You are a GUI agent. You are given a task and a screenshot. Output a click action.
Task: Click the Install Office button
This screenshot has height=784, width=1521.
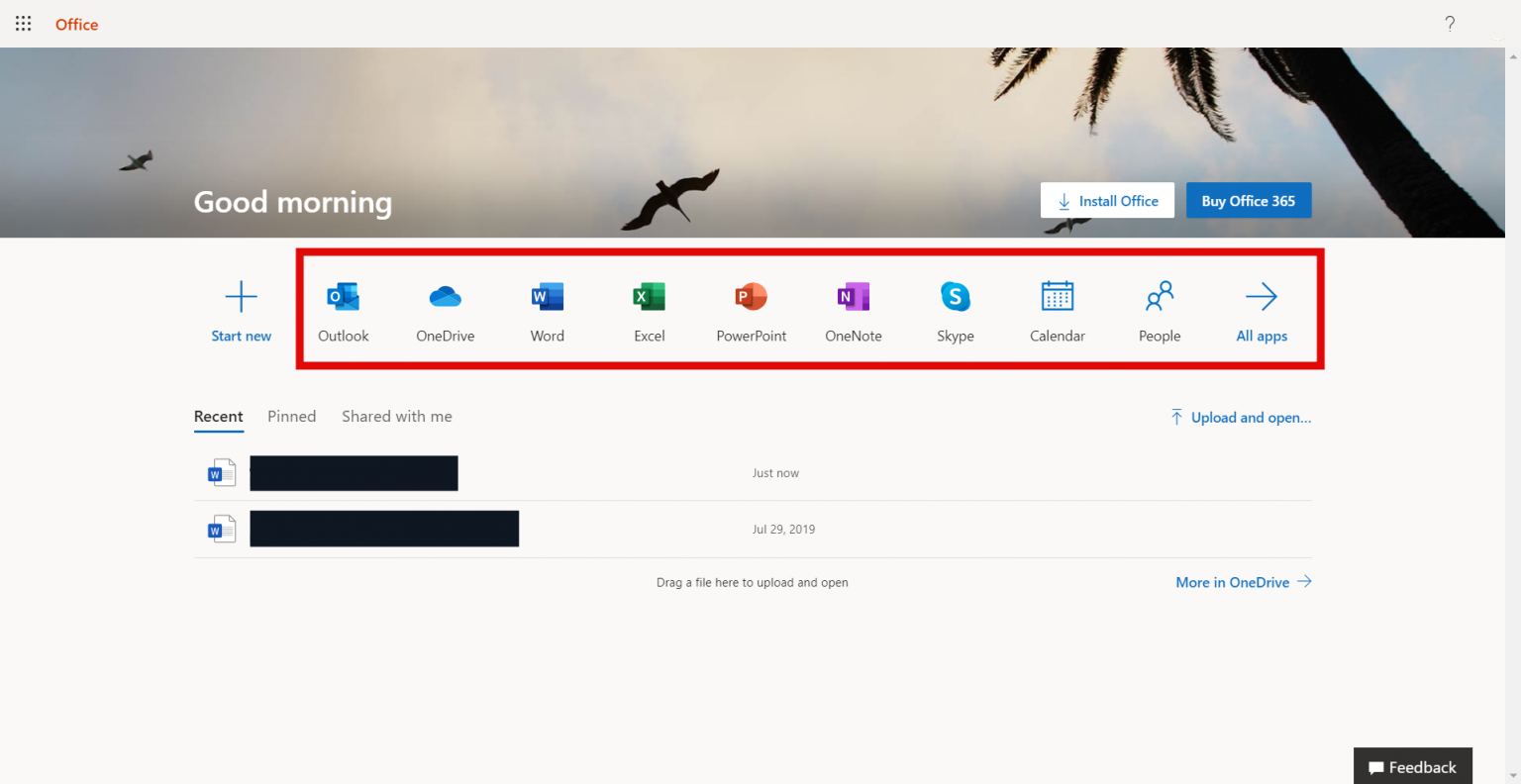click(1107, 201)
